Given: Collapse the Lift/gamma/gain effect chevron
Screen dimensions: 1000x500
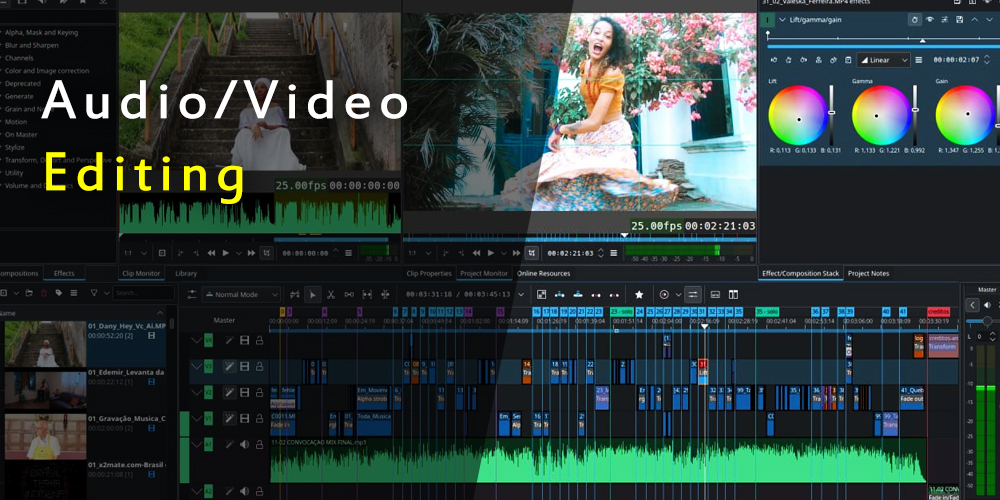Looking at the screenshot, I should click(x=783, y=20).
